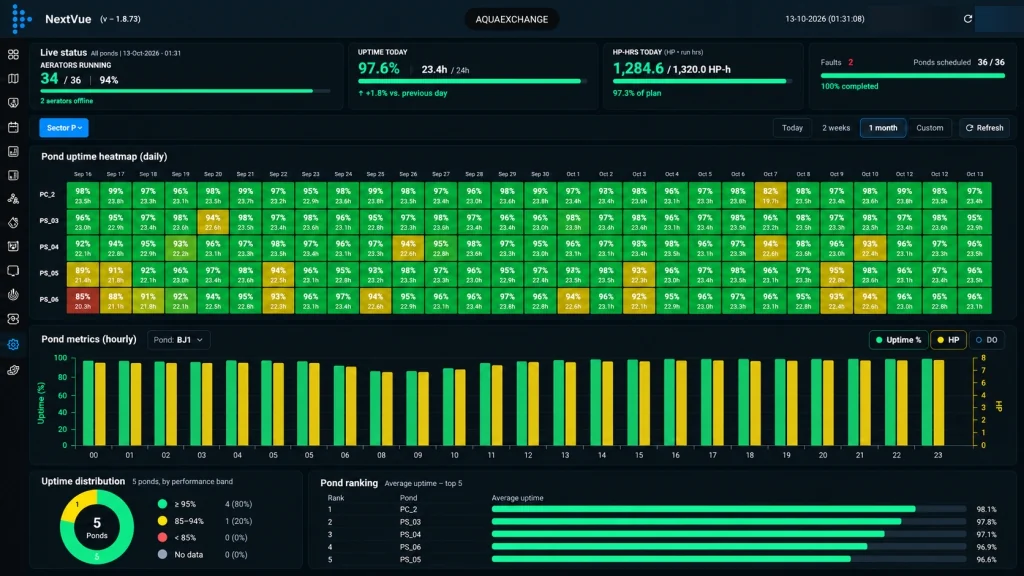Click the top-right reload icon in header
This screenshot has height=576, width=1024.
click(x=968, y=19)
